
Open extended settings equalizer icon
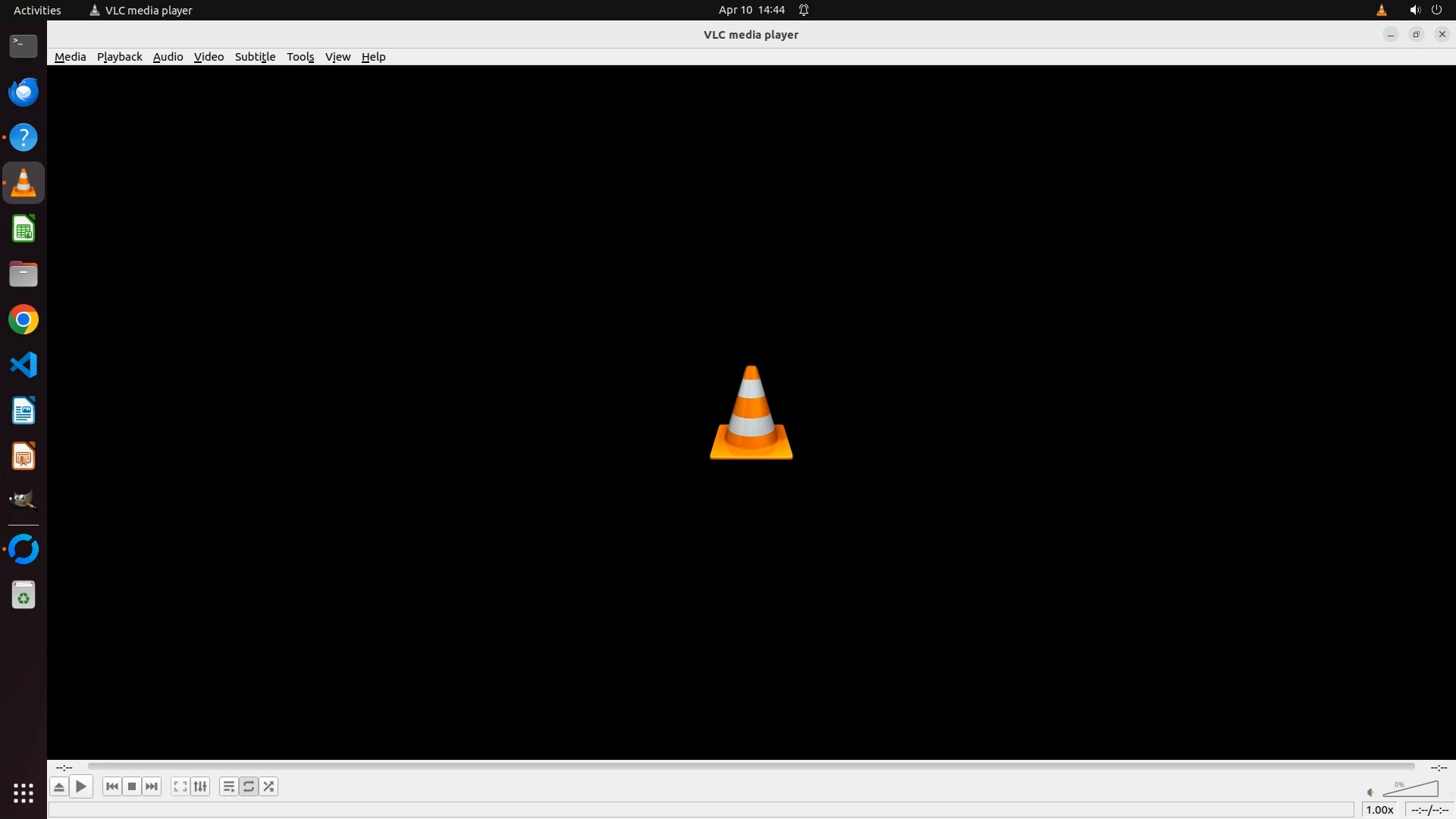[x=200, y=786]
